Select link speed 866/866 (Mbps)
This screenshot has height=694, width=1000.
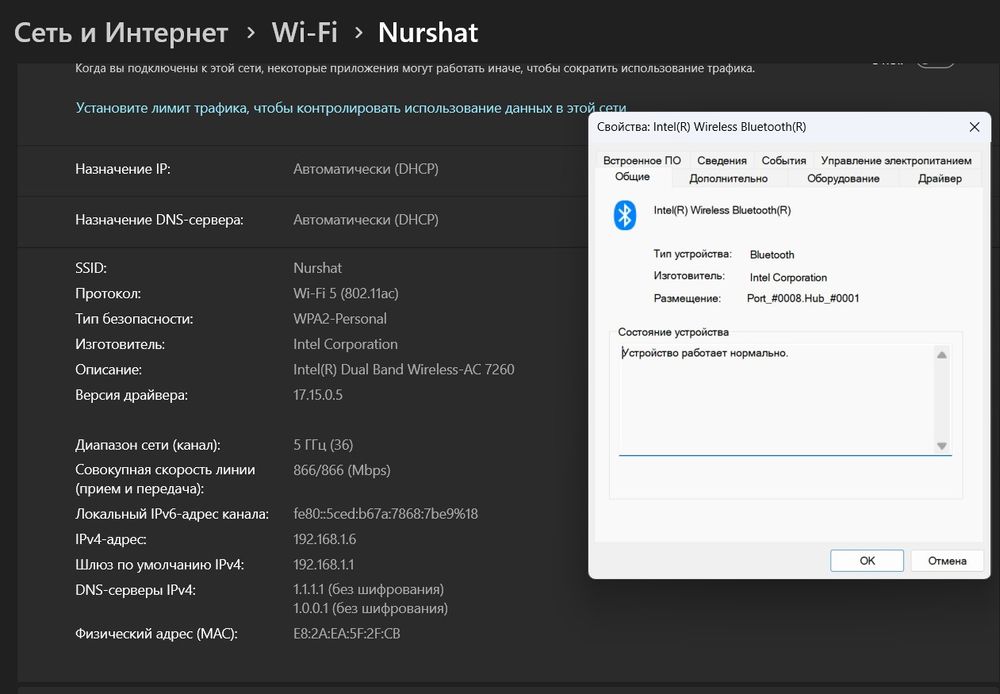[x=342, y=470]
